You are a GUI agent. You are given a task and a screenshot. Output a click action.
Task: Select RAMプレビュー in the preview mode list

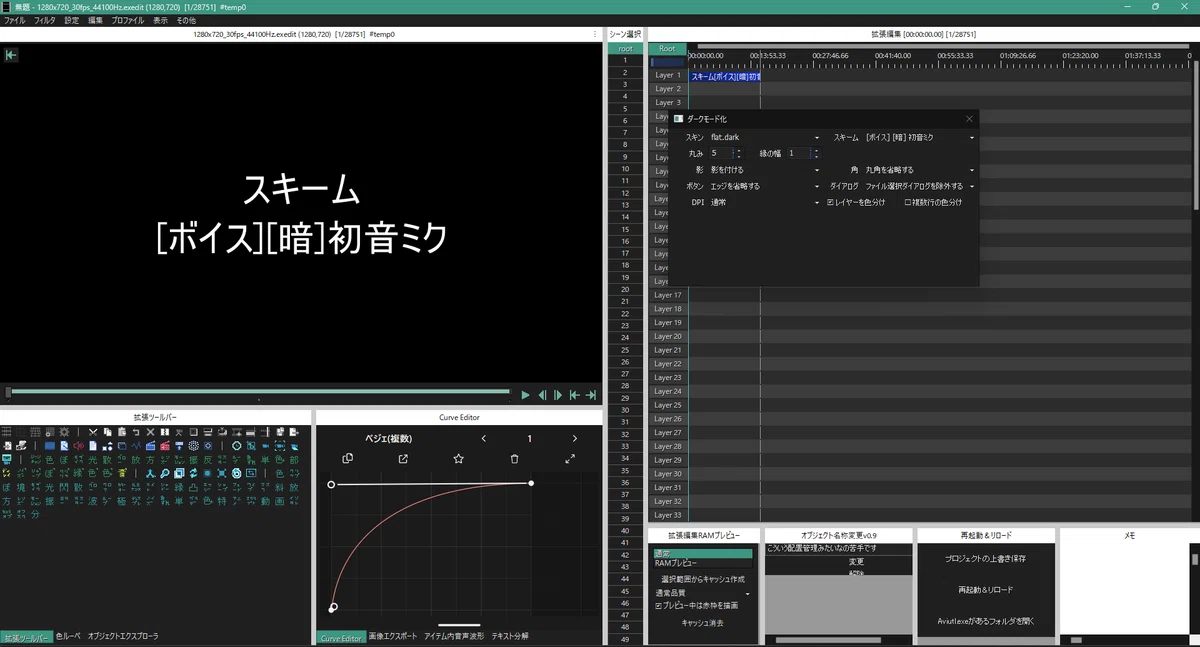[x=702, y=564]
